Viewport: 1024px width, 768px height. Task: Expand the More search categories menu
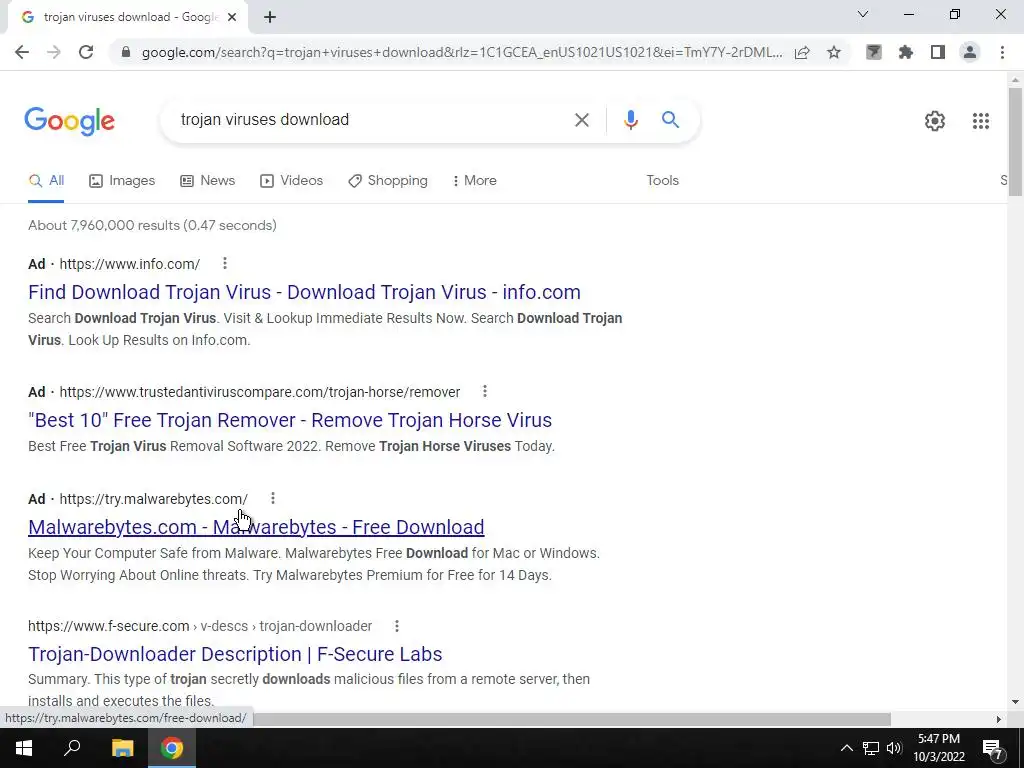point(475,181)
